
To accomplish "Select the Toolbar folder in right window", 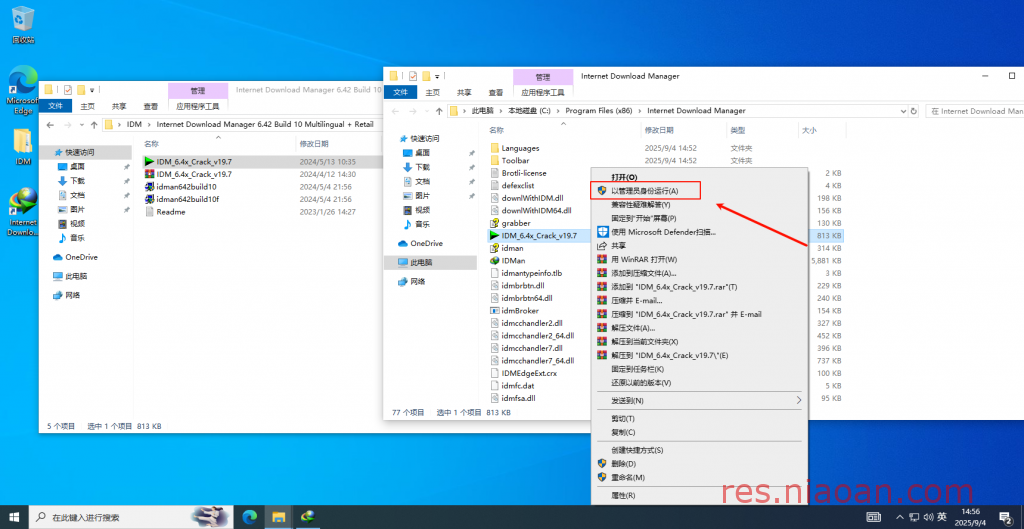I will (509, 161).
